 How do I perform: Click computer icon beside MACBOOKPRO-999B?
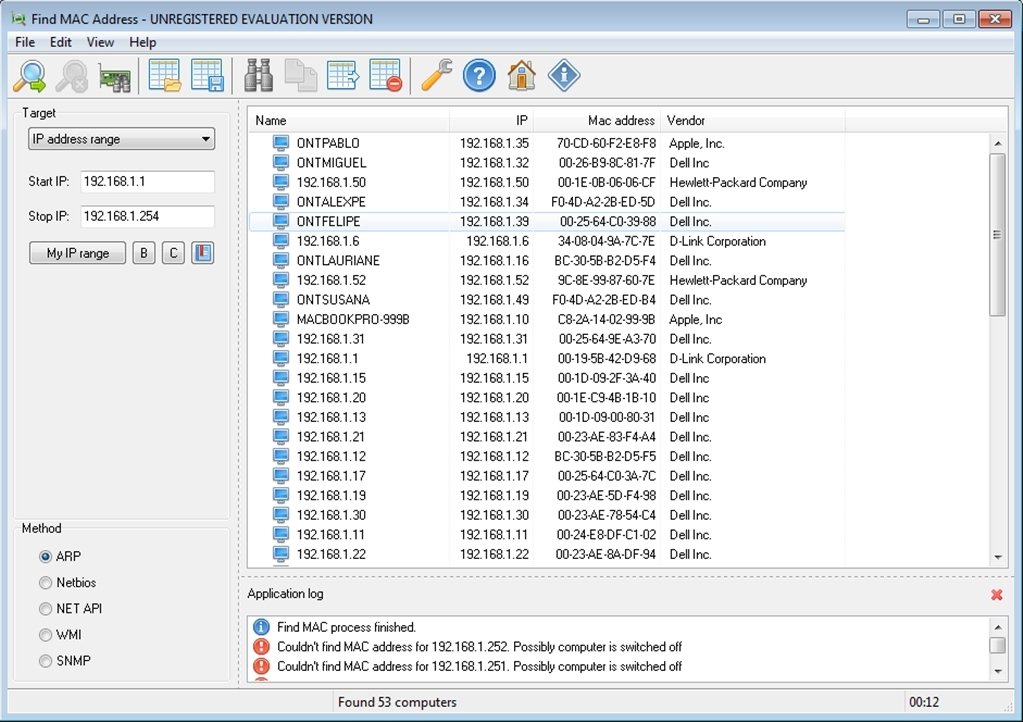pos(281,319)
